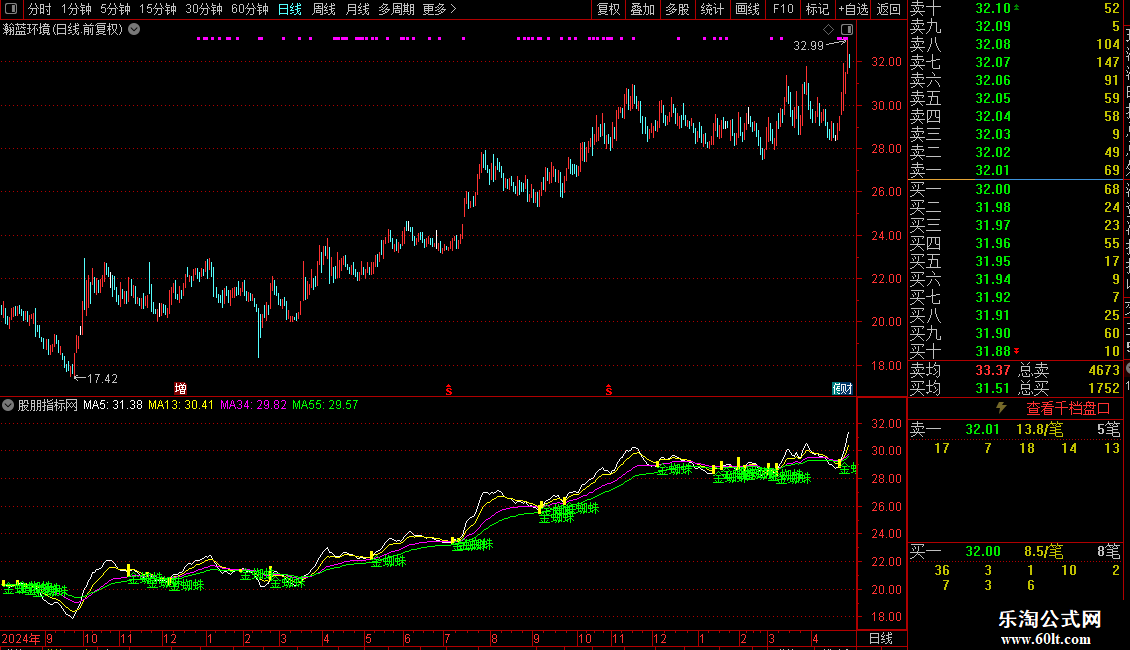Click the 17.42 low price label

coord(102,378)
